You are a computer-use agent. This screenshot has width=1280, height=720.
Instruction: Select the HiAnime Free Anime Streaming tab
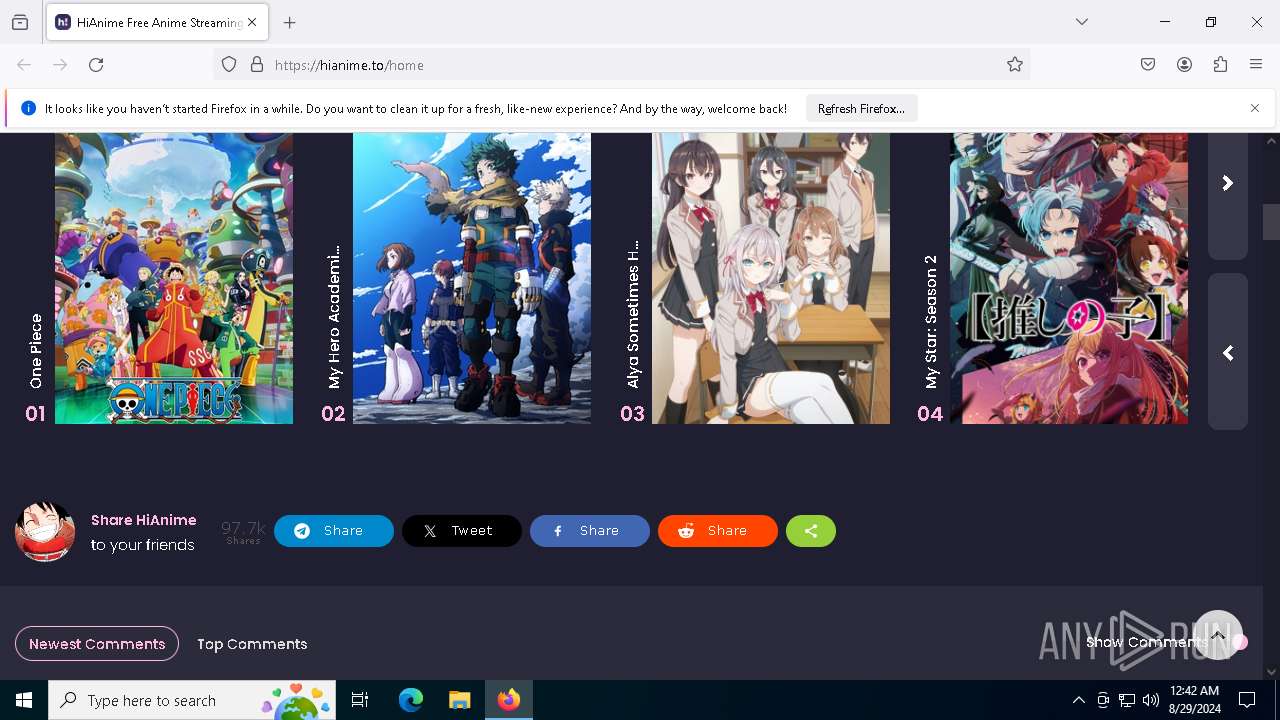[155, 22]
